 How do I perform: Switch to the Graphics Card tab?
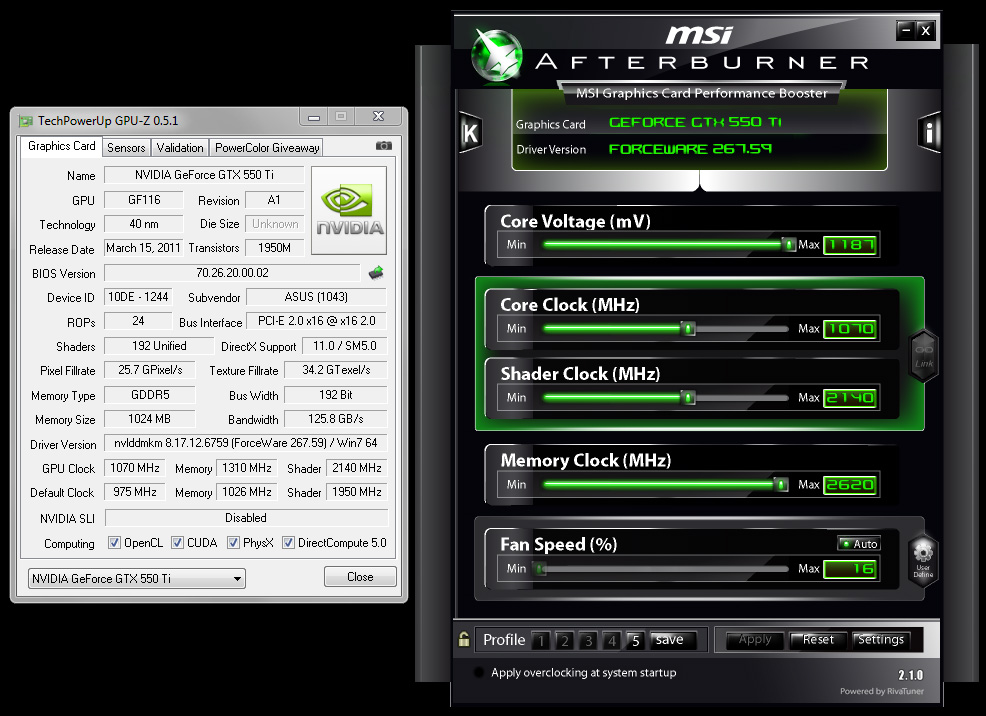61,146
